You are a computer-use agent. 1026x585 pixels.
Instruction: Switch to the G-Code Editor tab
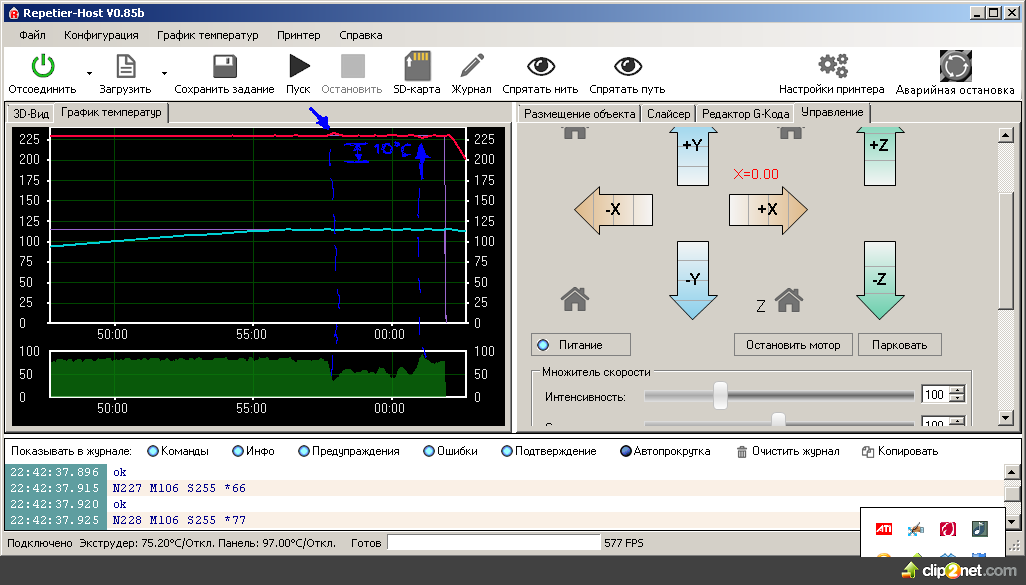point(745,114)
